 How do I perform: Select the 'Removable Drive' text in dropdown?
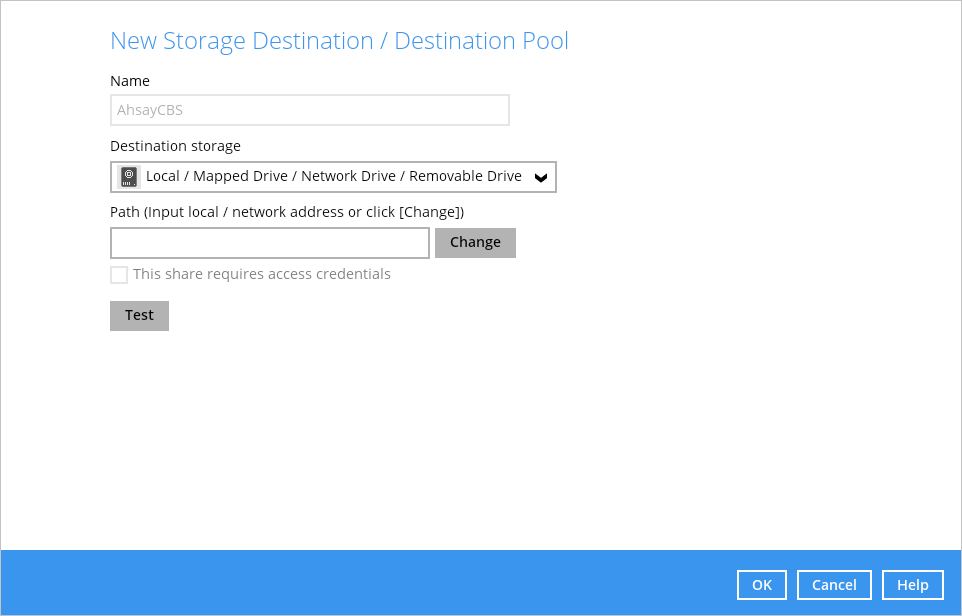click(465, 176)
